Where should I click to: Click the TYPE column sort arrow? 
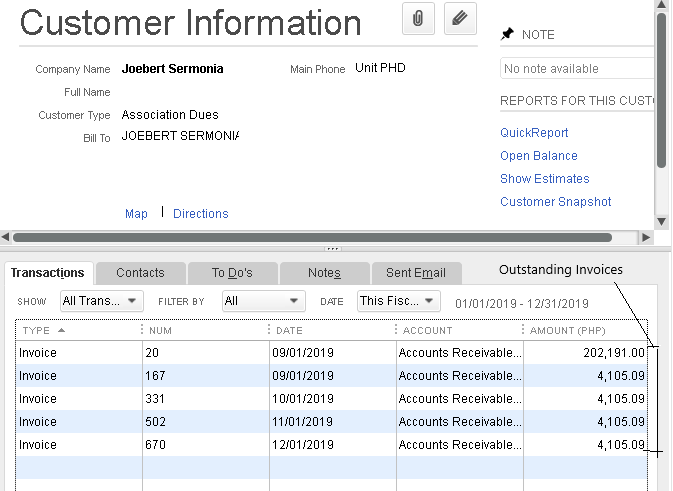click(61, 330)
